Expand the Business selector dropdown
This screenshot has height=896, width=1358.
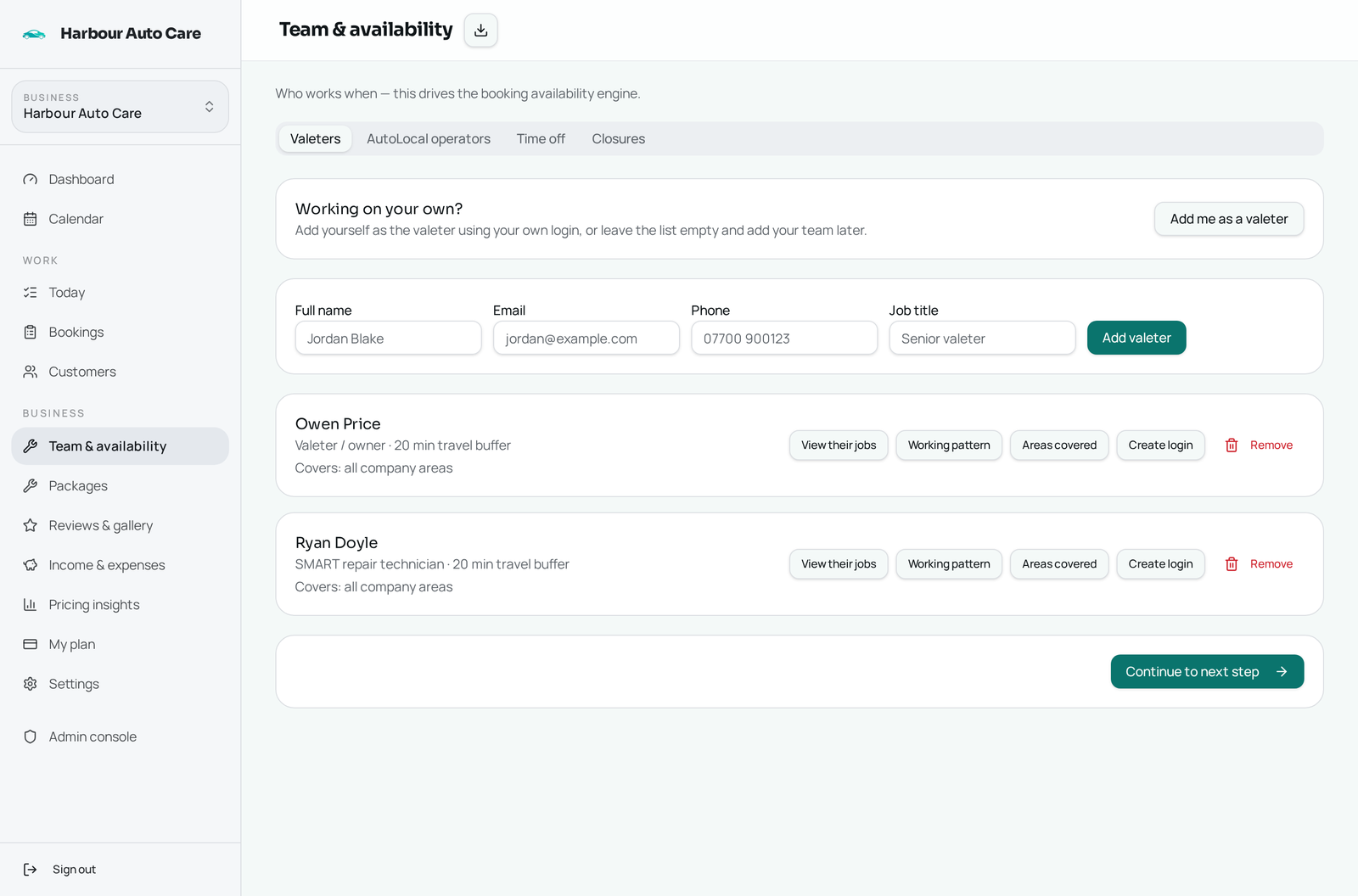[120, 107]
